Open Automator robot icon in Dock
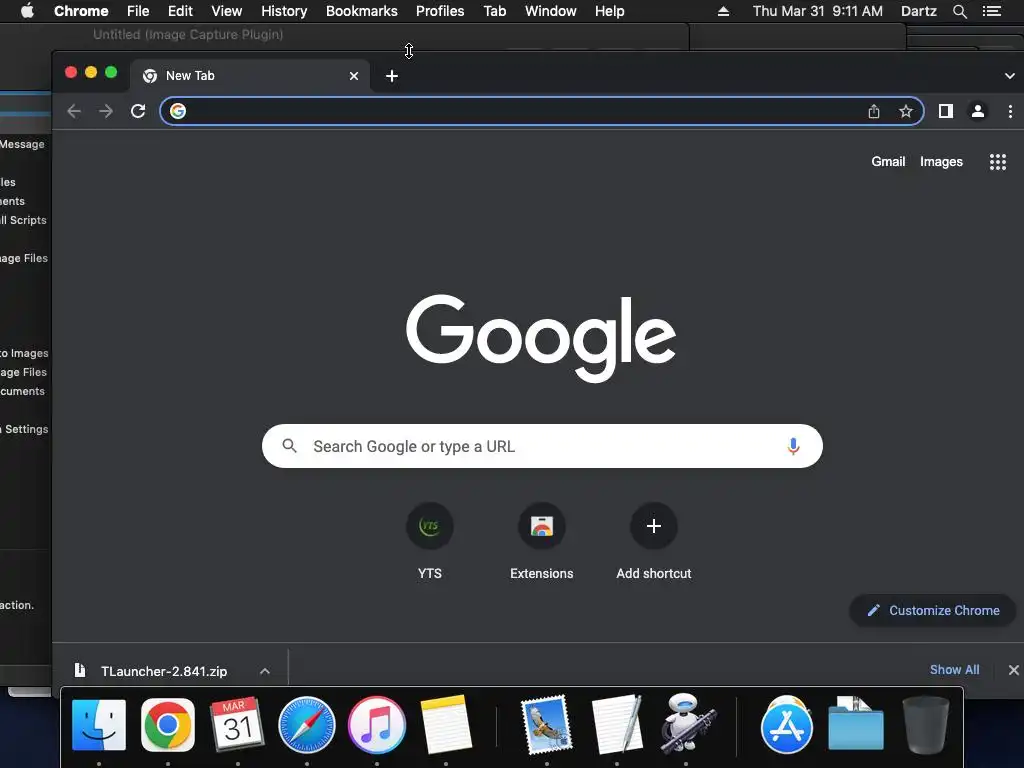 (686, 725)
